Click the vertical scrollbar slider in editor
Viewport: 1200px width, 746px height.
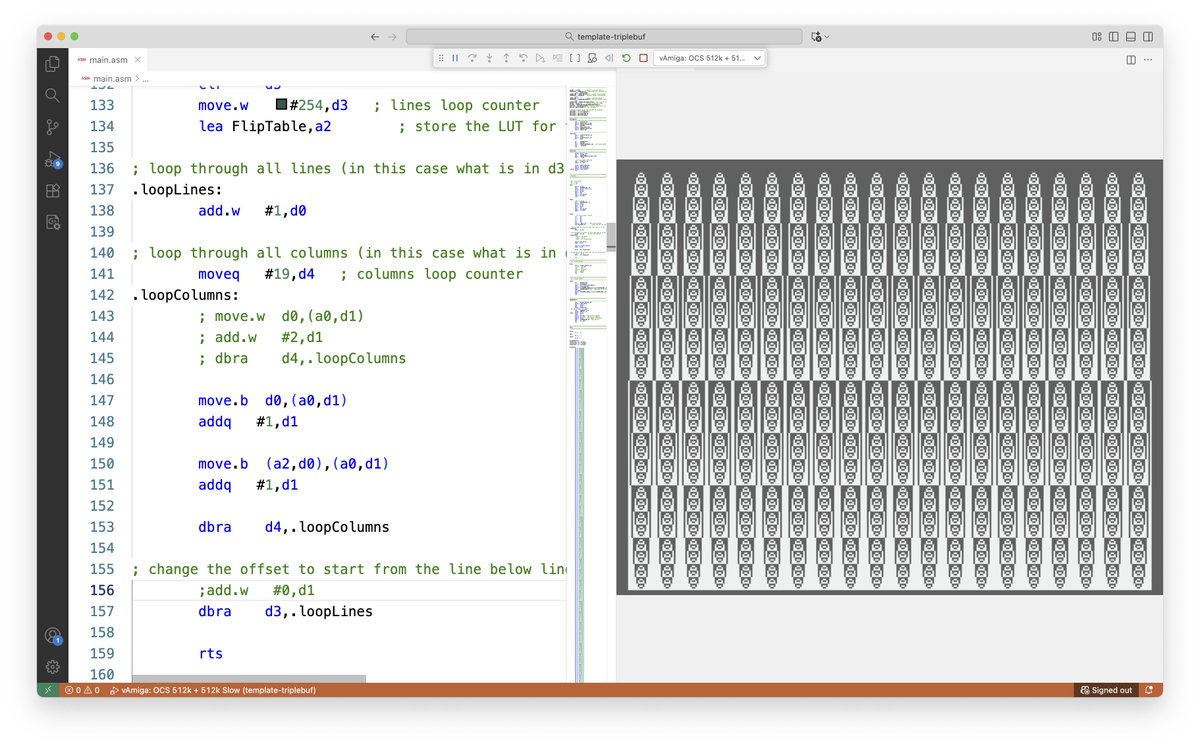point(611,236)
